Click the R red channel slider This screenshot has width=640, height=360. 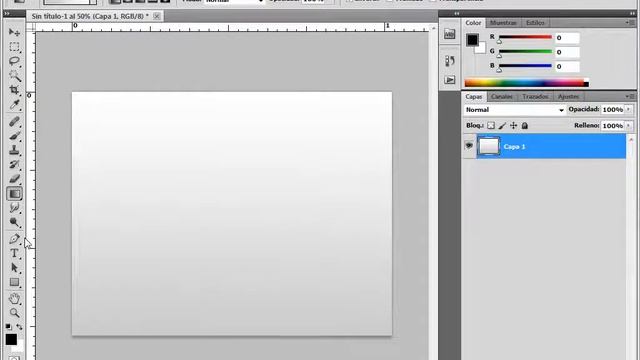coord(525,38)
